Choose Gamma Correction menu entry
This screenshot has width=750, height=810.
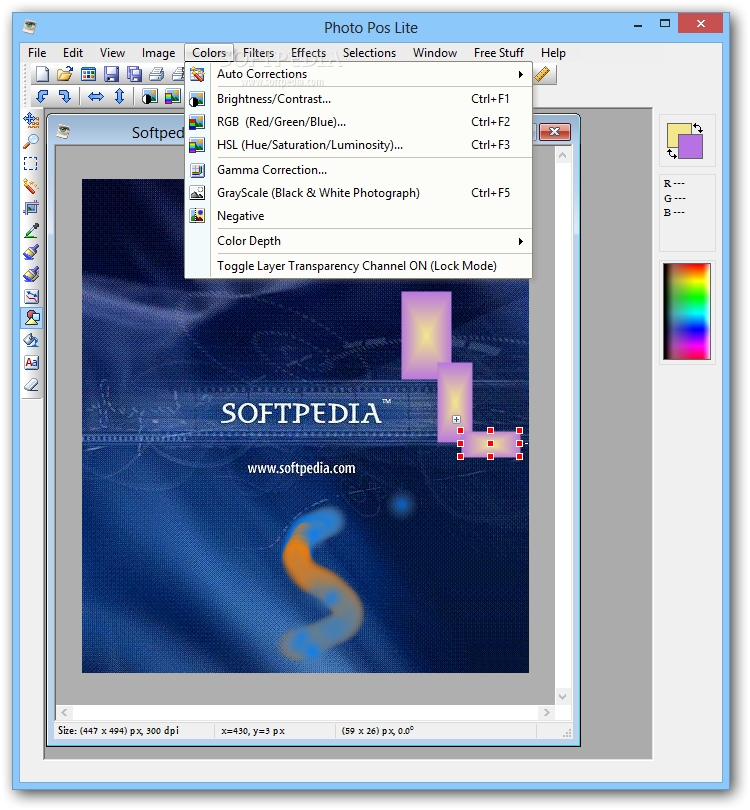(x=358, y=170)
